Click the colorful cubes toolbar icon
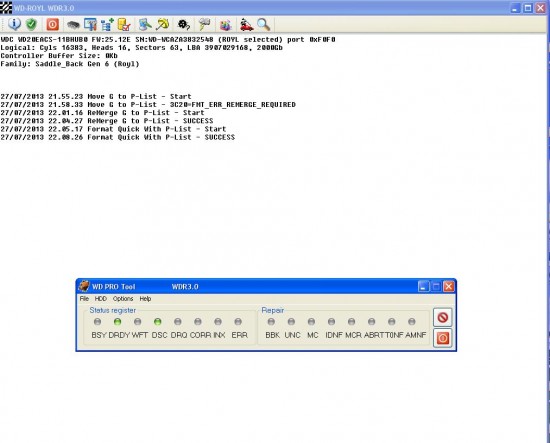The width and height of the screenshot is (550, 443). click(x=226, y=25)
